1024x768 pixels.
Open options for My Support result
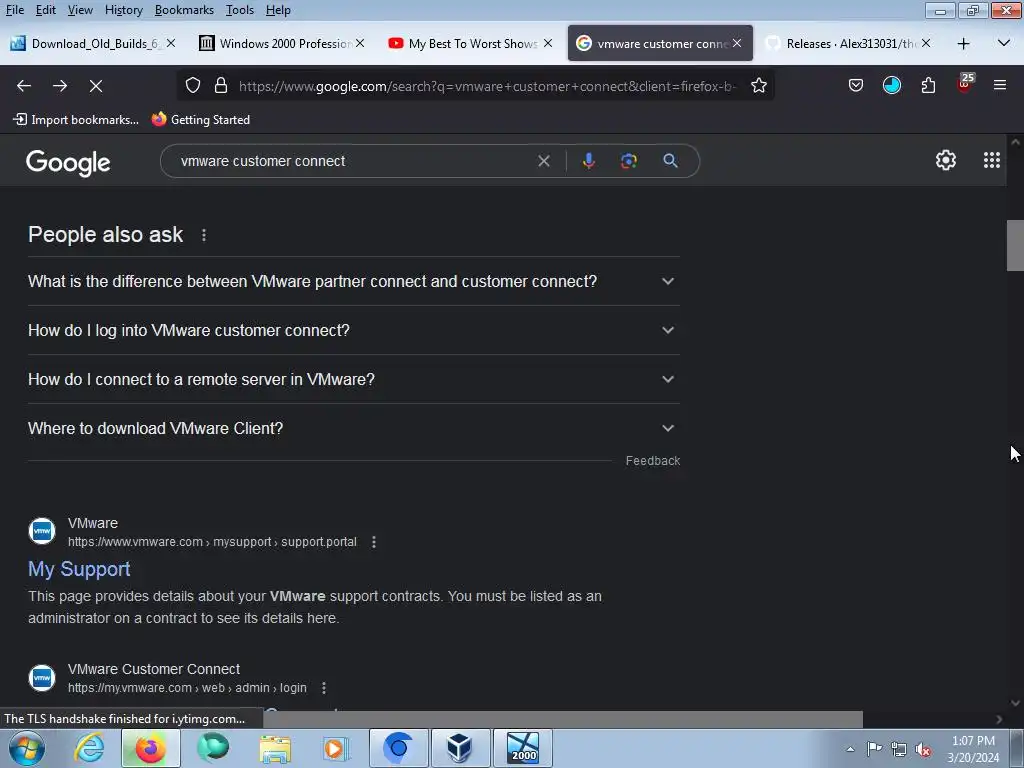(374, 542)
